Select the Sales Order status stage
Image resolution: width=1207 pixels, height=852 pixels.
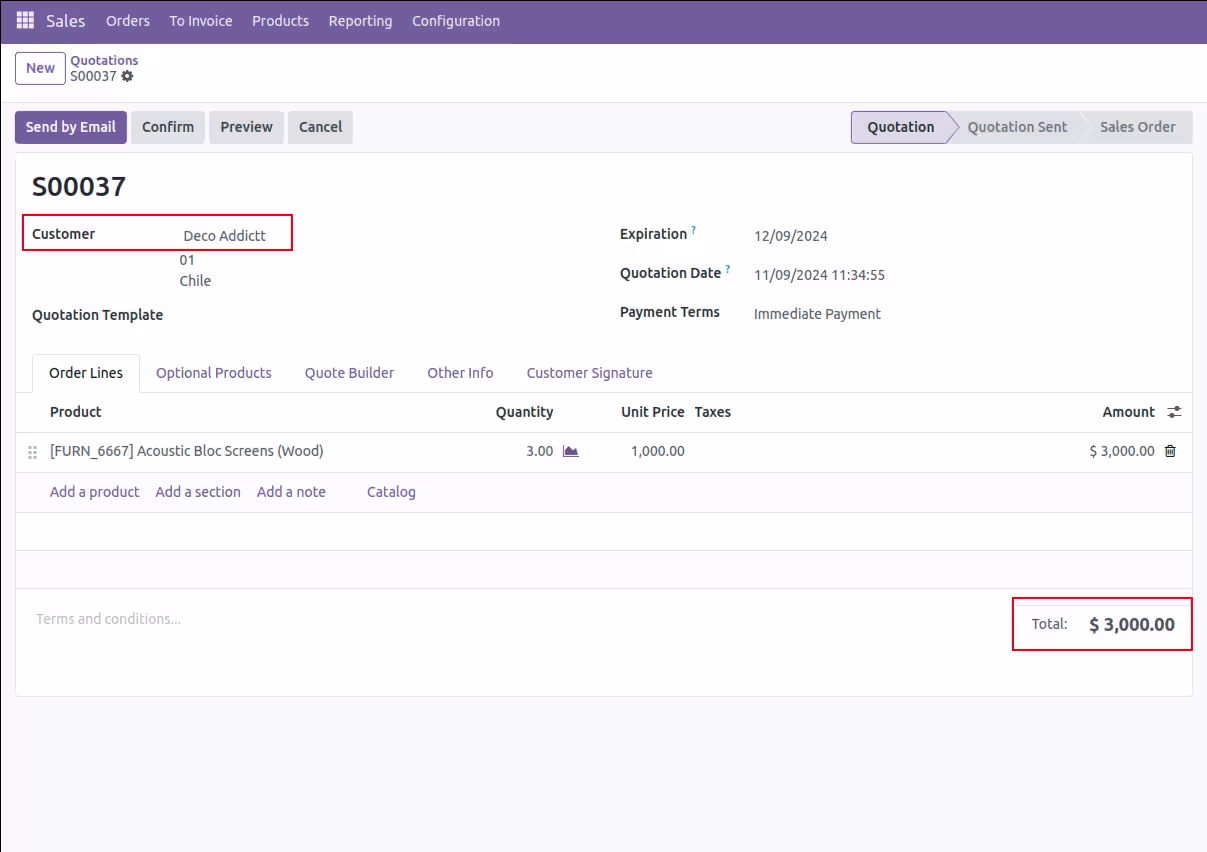(x=1138, y=127)
